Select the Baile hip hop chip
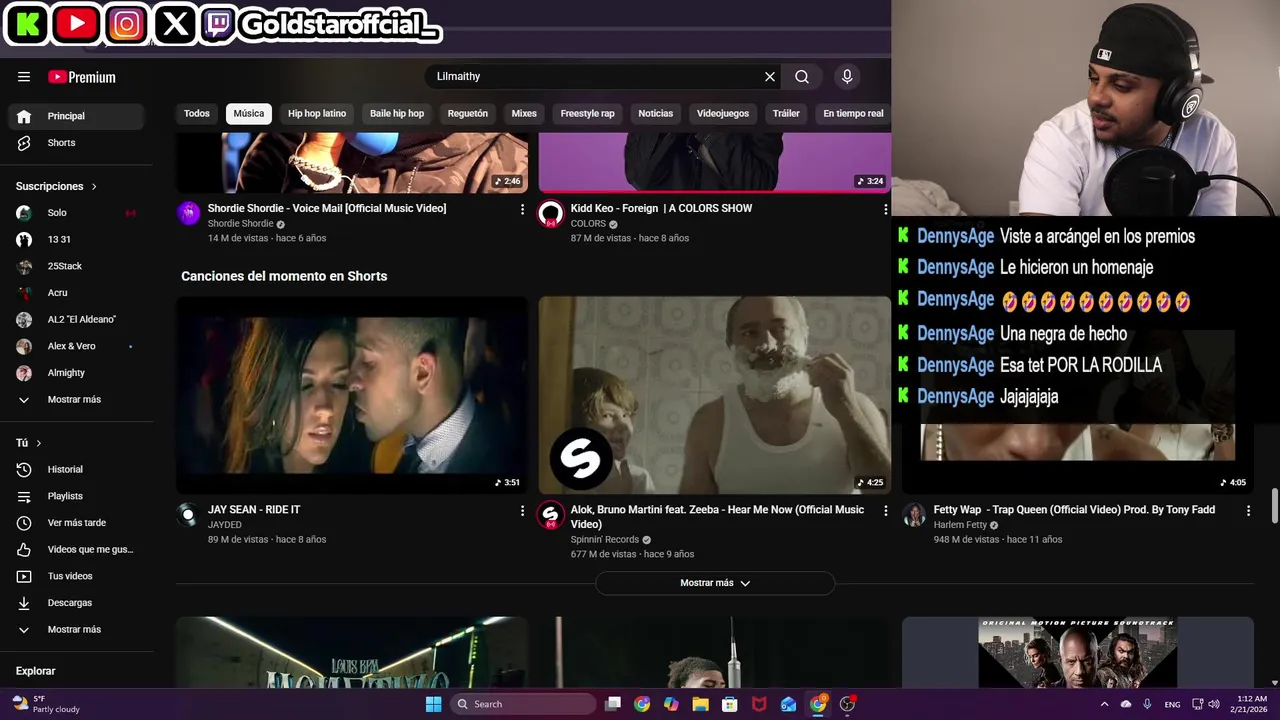Viewport: 1280px width, 720px height. coord(397,114)
